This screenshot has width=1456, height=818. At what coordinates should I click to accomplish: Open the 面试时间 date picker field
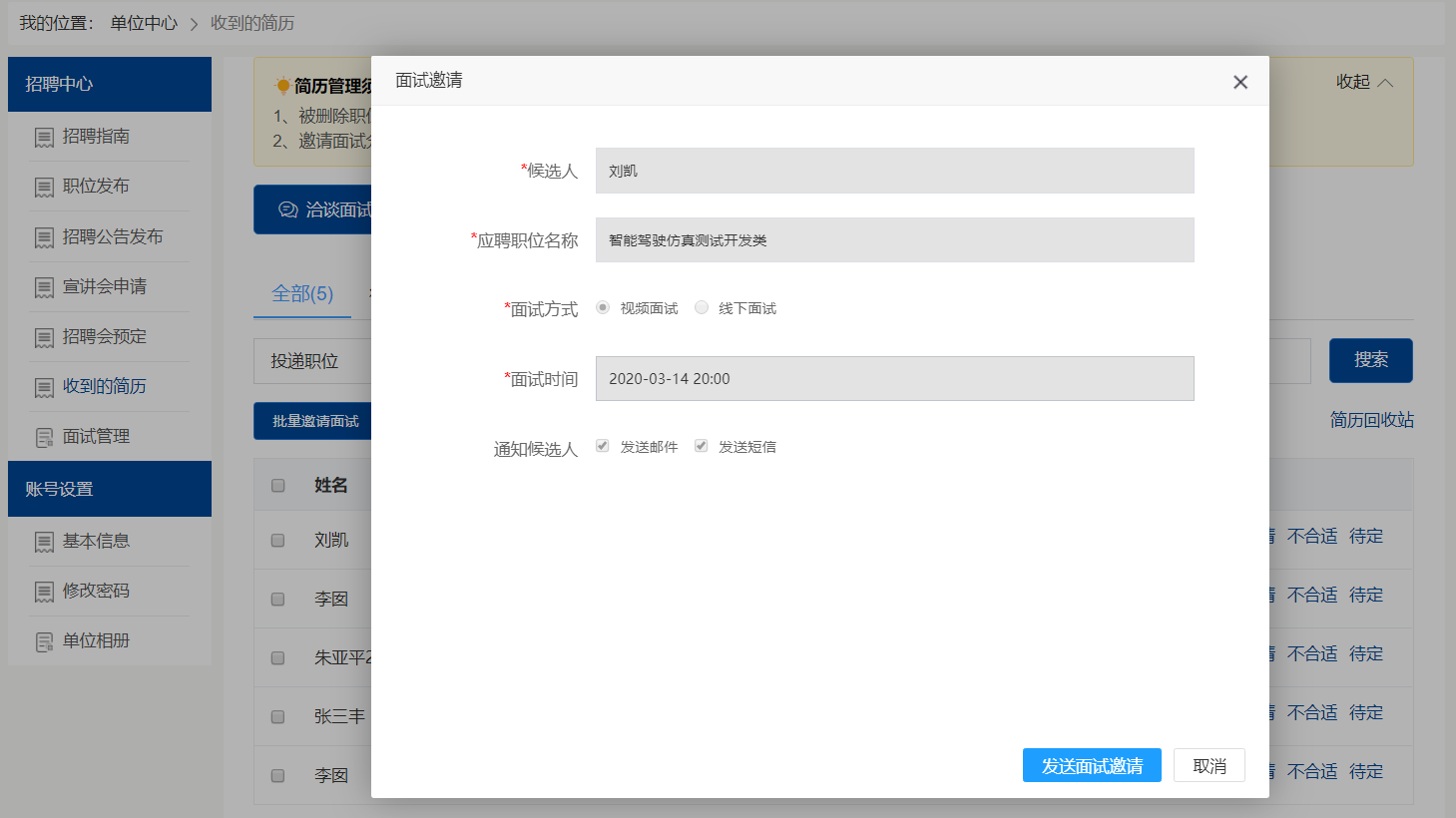pos(894,379)
